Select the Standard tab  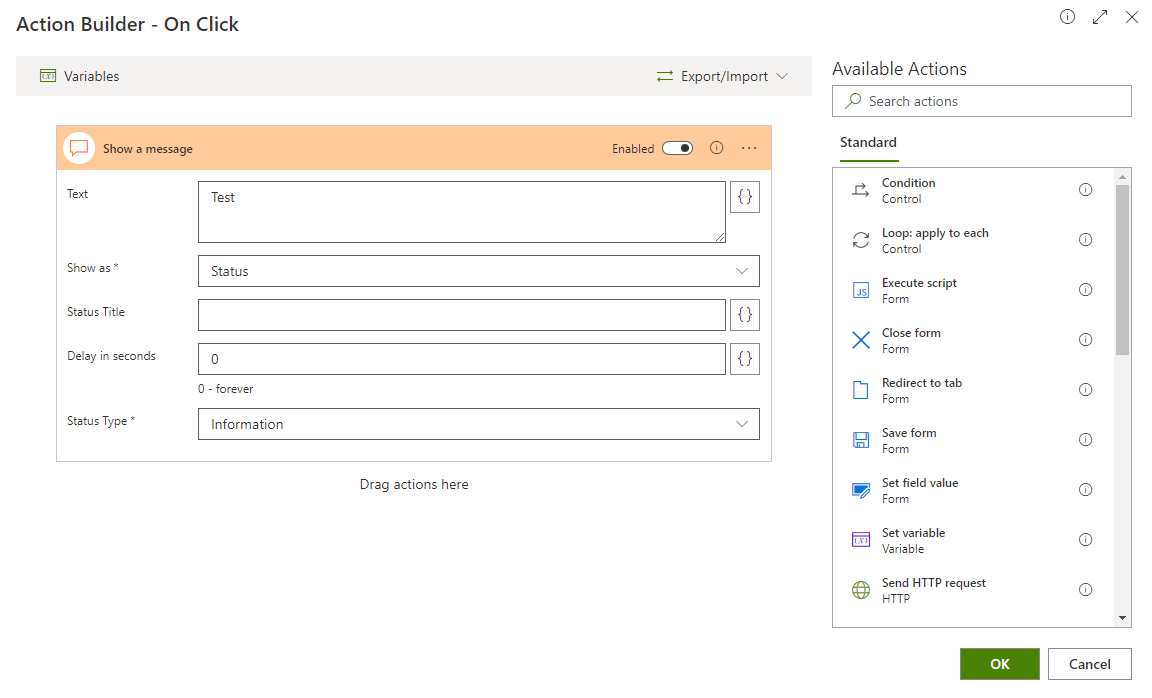coord(868,142)
